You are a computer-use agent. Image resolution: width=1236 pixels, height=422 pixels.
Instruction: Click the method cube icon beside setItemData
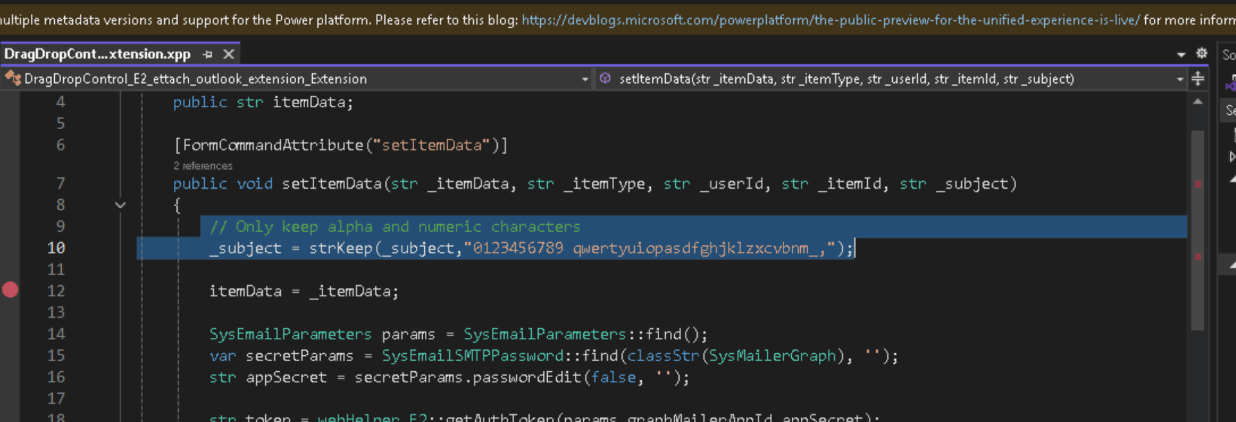[x=606, y=79]
